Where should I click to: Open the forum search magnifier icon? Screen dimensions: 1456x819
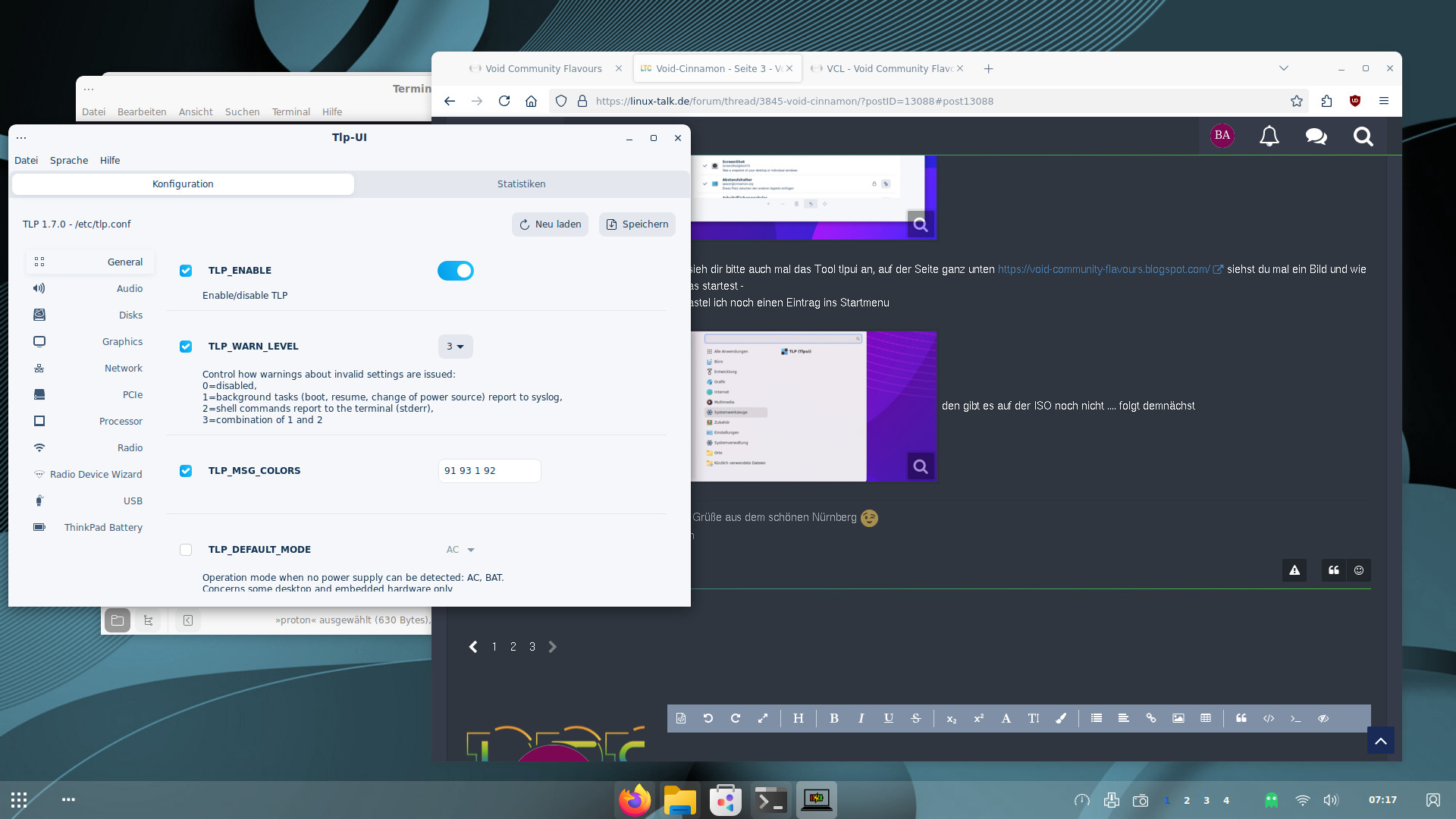[1363, 136]
